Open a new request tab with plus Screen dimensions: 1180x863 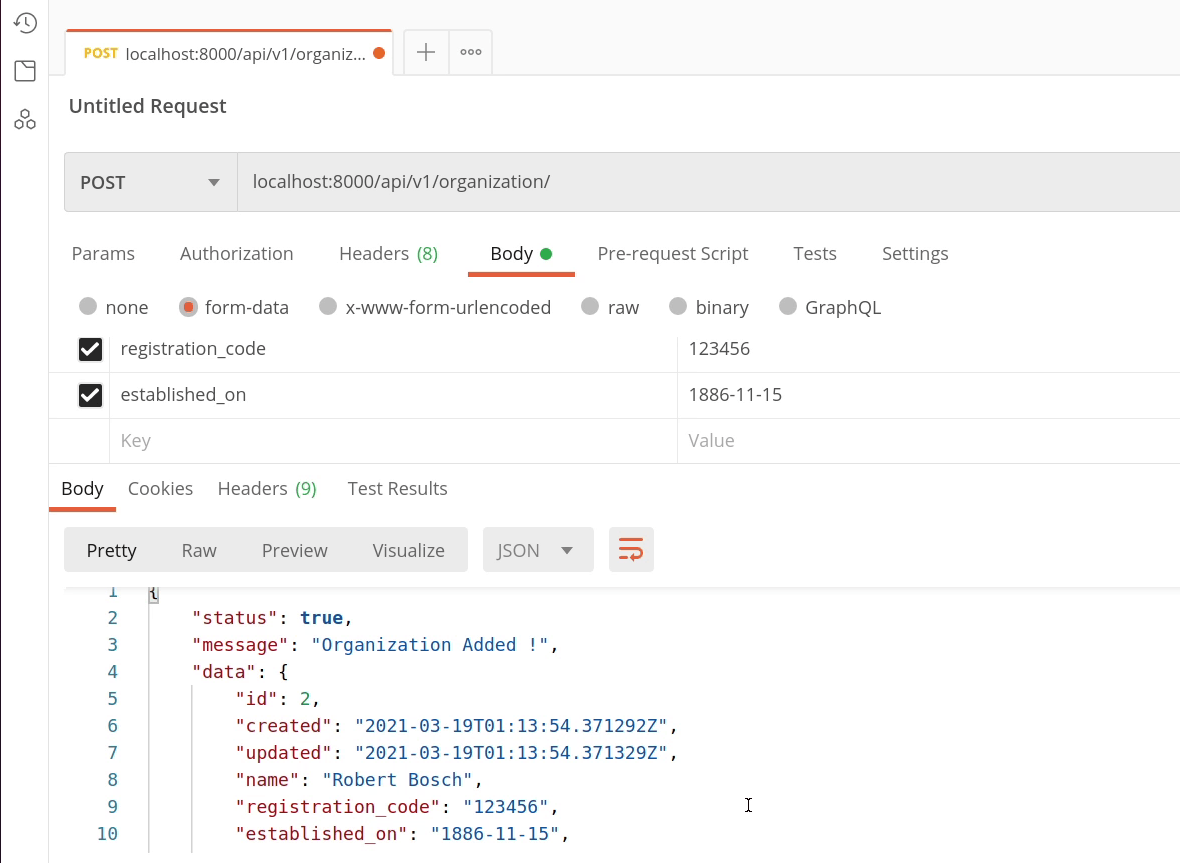click(426, 53)
